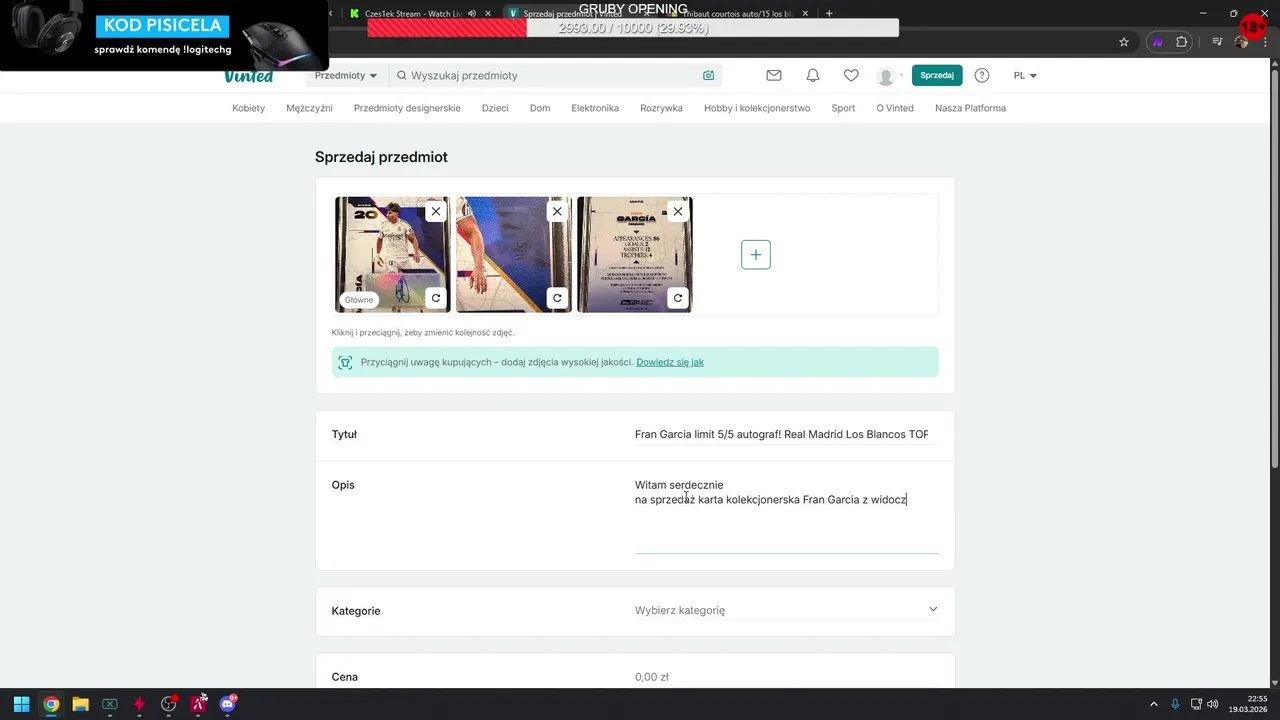The width and height of the screenshot is (1280, 720).
Task: Click magnifier icon in Vinted search bar
Action: (402, 75)
